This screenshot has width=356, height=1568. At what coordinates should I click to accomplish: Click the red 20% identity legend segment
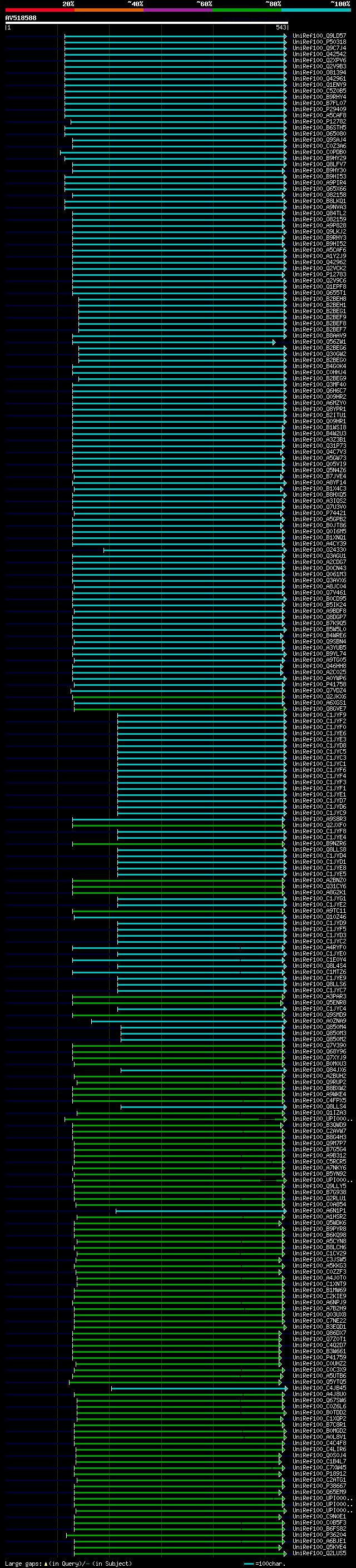pyautogui.click(x=39, y=10)
